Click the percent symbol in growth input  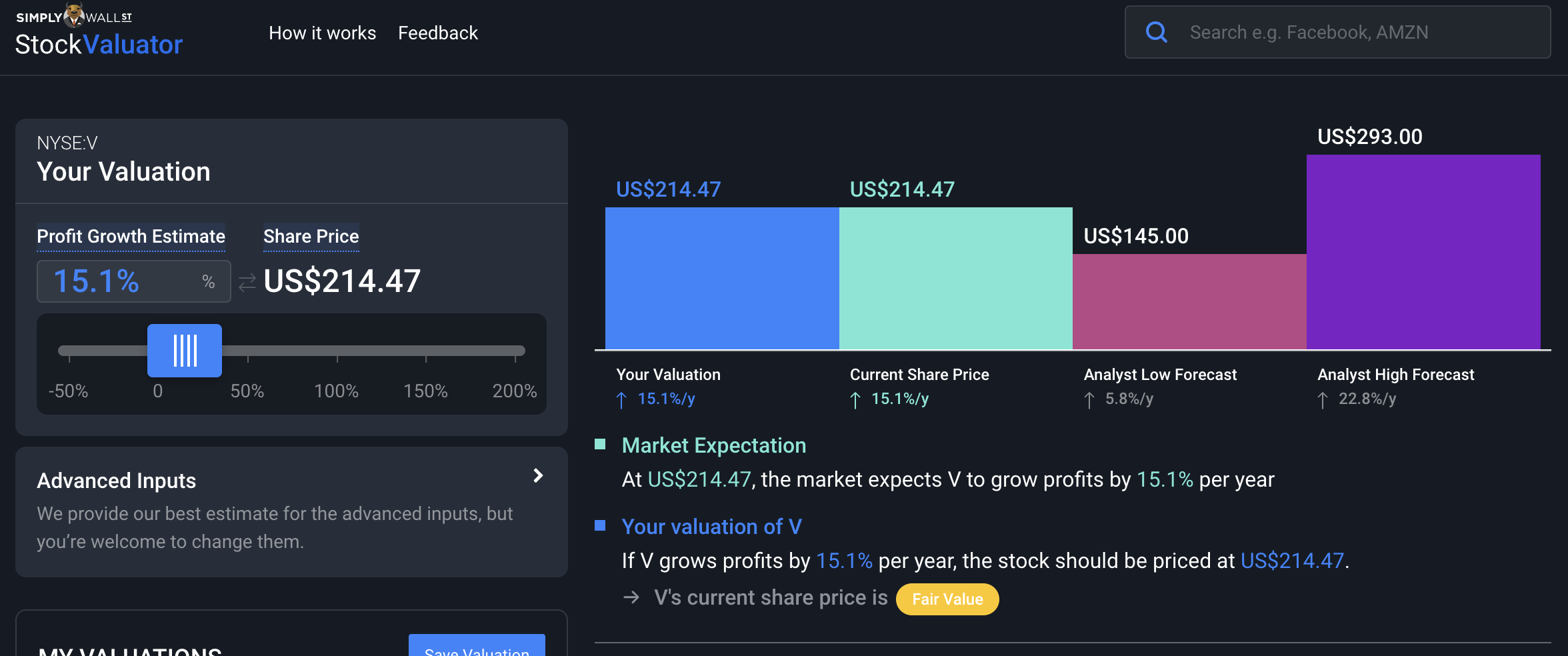point(209,282)
